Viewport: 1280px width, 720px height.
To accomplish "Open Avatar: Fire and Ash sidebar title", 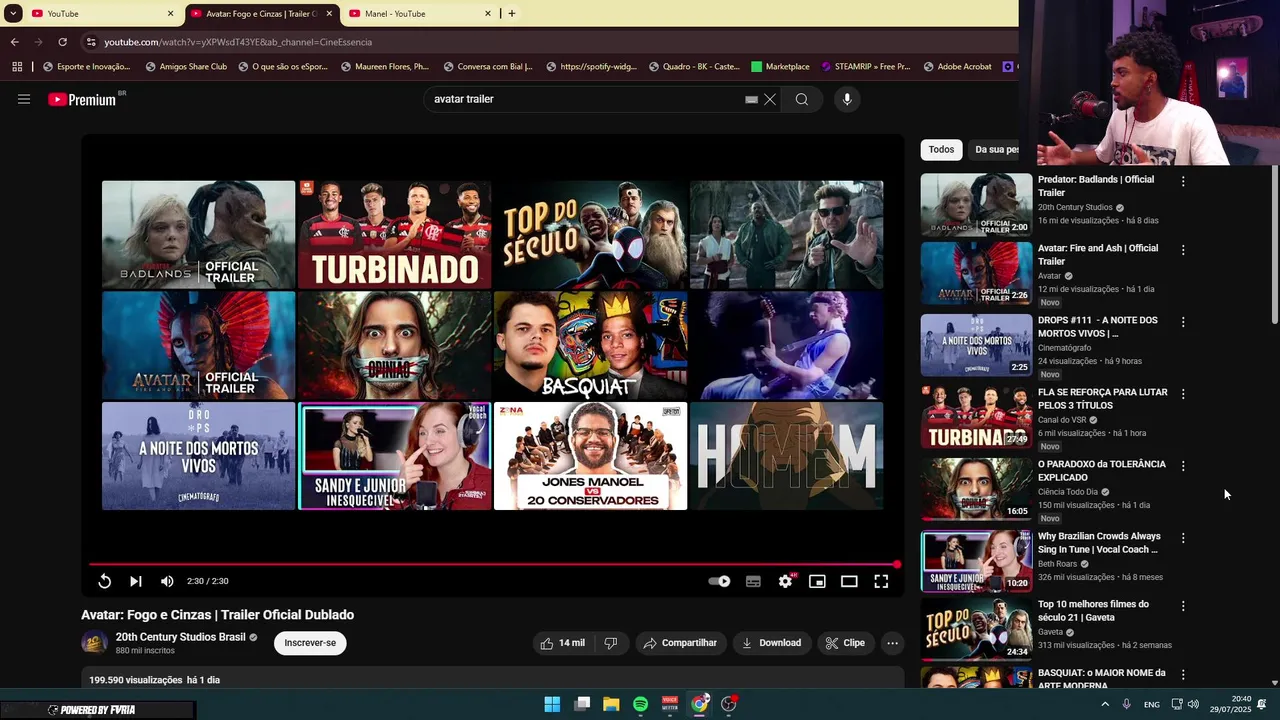I will [1098, 254].
